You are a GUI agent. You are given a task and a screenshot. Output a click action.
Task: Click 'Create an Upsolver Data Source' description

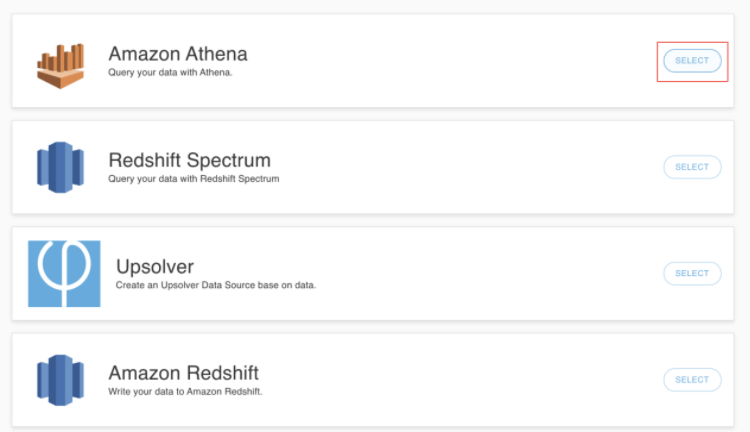coord(216,285)
